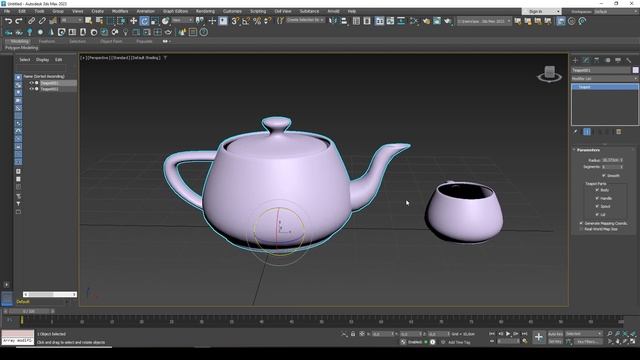The height and width of the screenshot is (360, 640).
Task: Collapse the Parameters rollout
Action: (588, 150)
